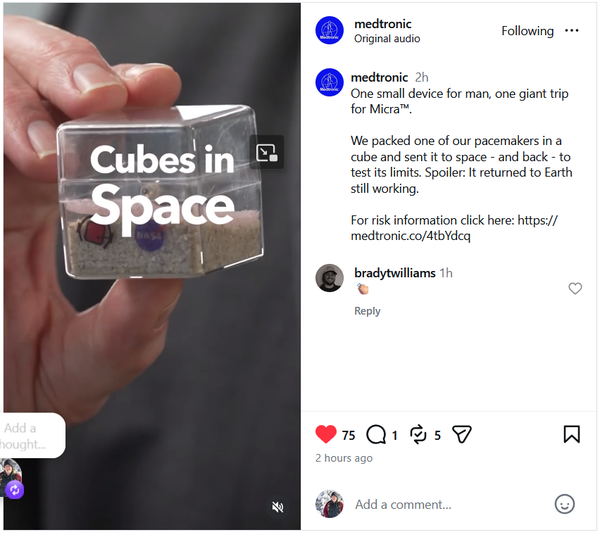The height and width of the screenshot is (537, 600).
Task: Open the emoji picker smiley icon
Action: [565, 504]
